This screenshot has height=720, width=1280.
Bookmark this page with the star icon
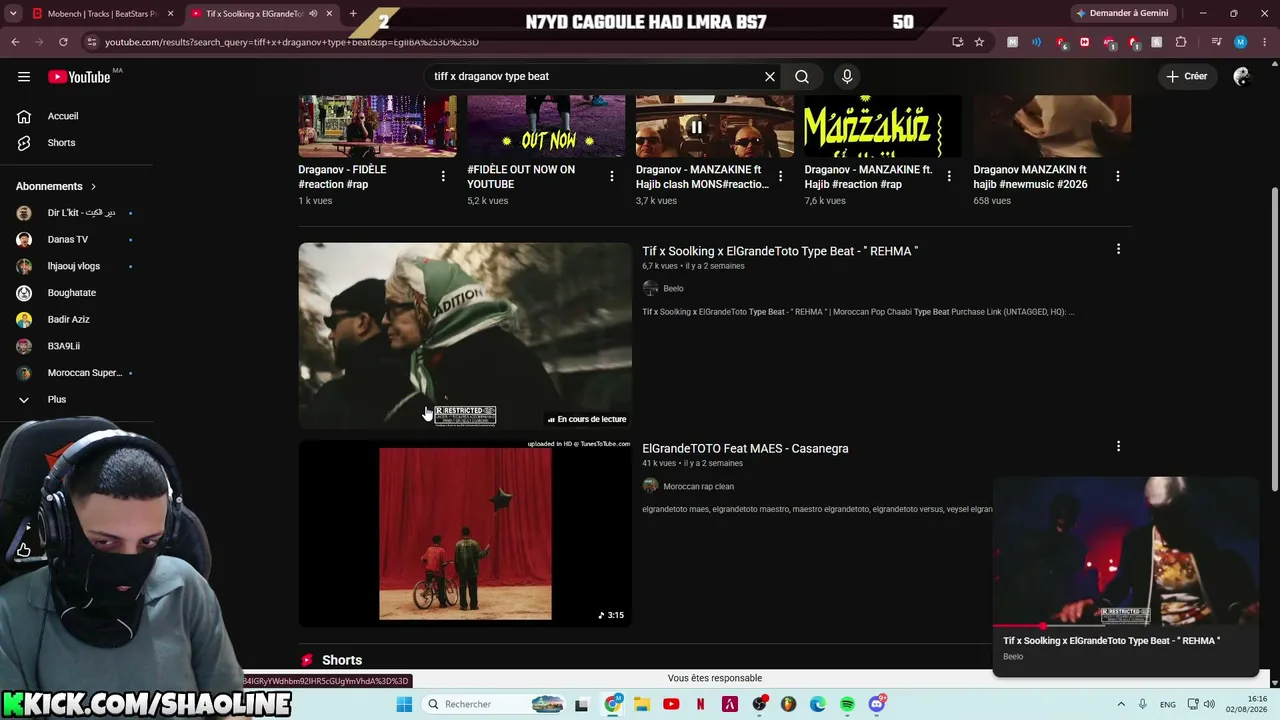click(979, 42)
